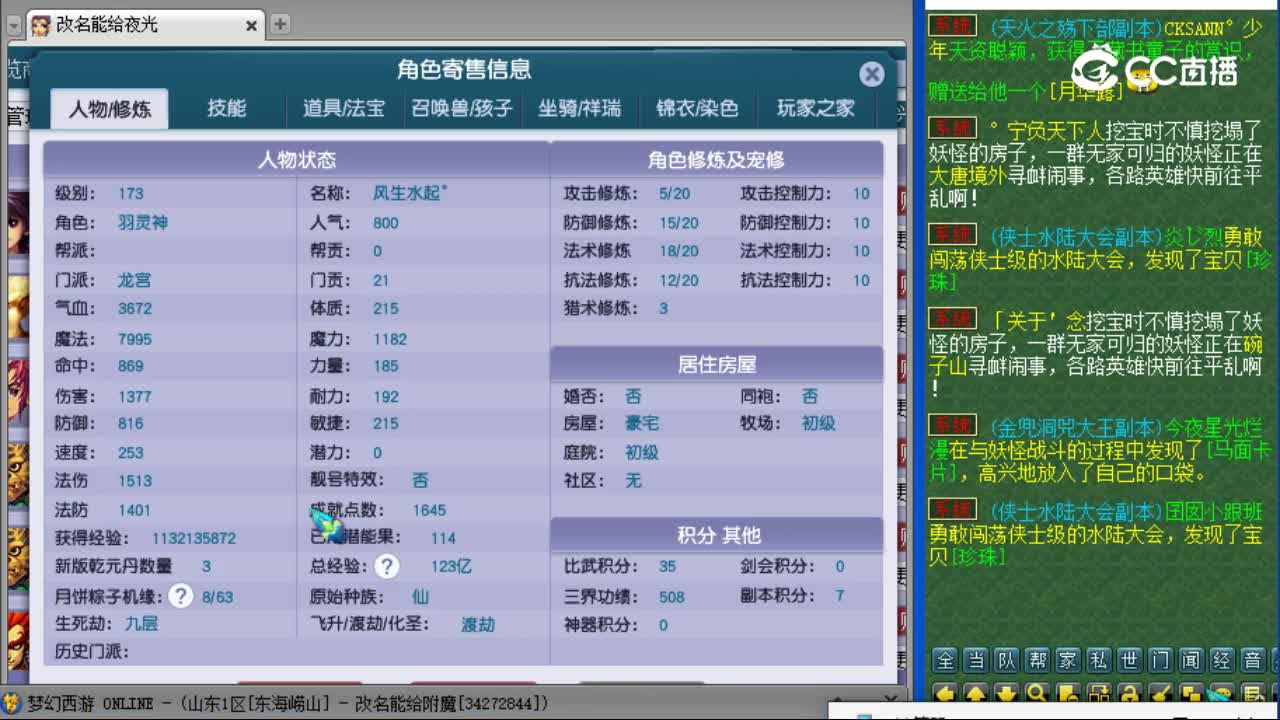Switch to the 锦衣/染色 tab
The width and height of the screenshot is (1280, 720).
[697, 108]
